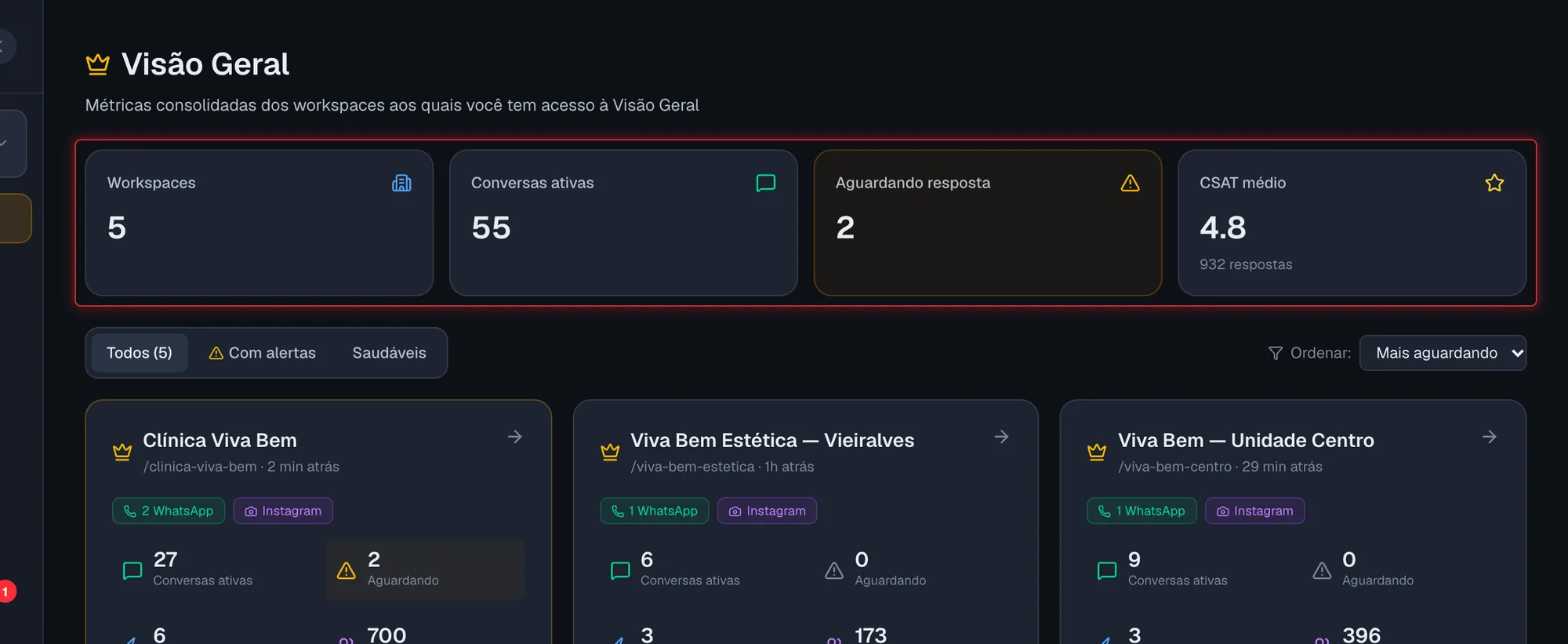This screenshot has height=644, width=1568.
Task: Click the Viva Bem — Unidade Centro title
Action: click(1246, 440)
